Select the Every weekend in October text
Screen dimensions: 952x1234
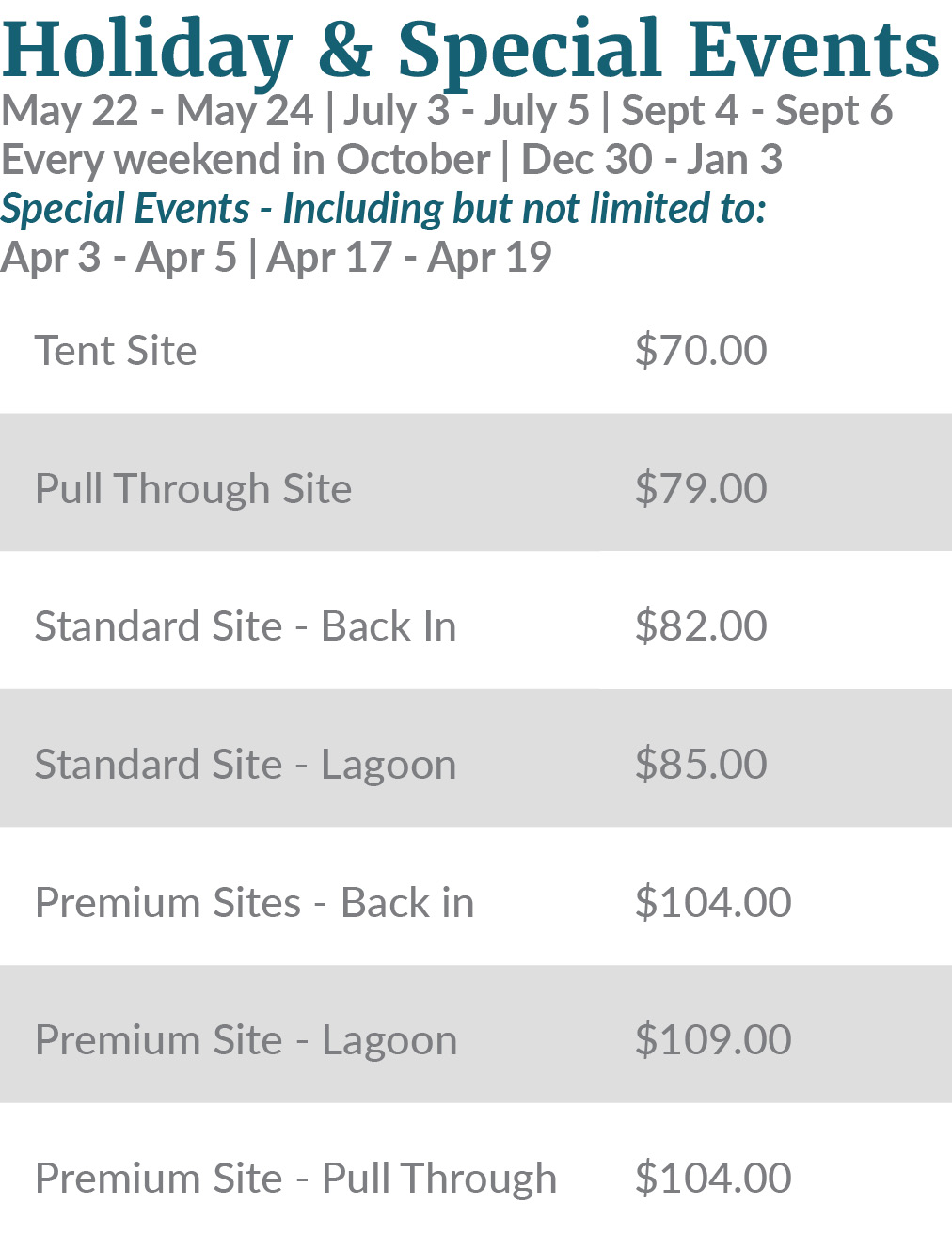tap(246, 160)
